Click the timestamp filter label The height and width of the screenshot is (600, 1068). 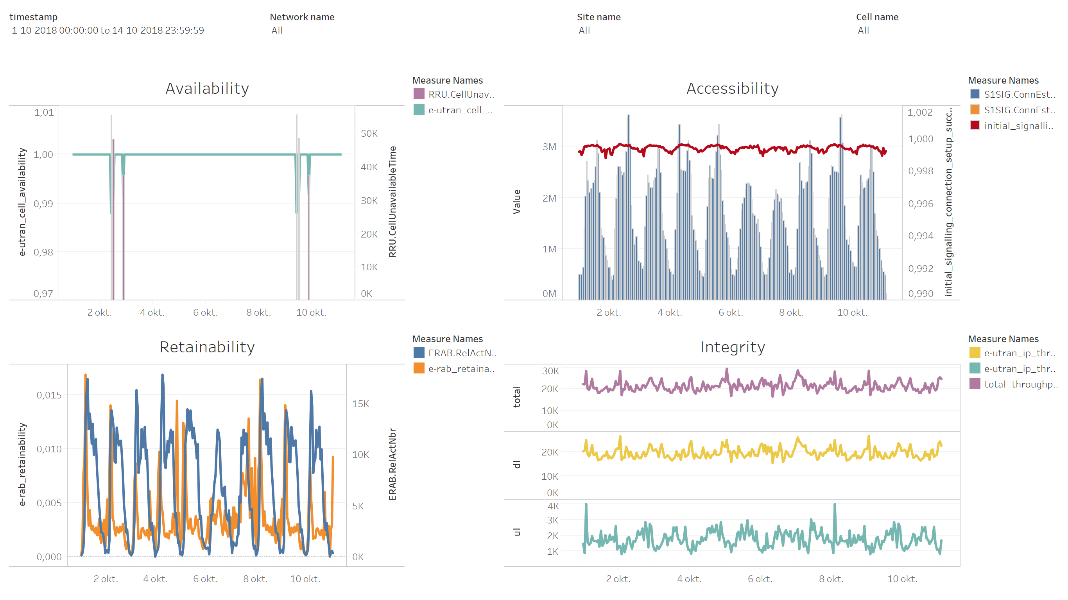pyautogui.click(x=33, y=17)
